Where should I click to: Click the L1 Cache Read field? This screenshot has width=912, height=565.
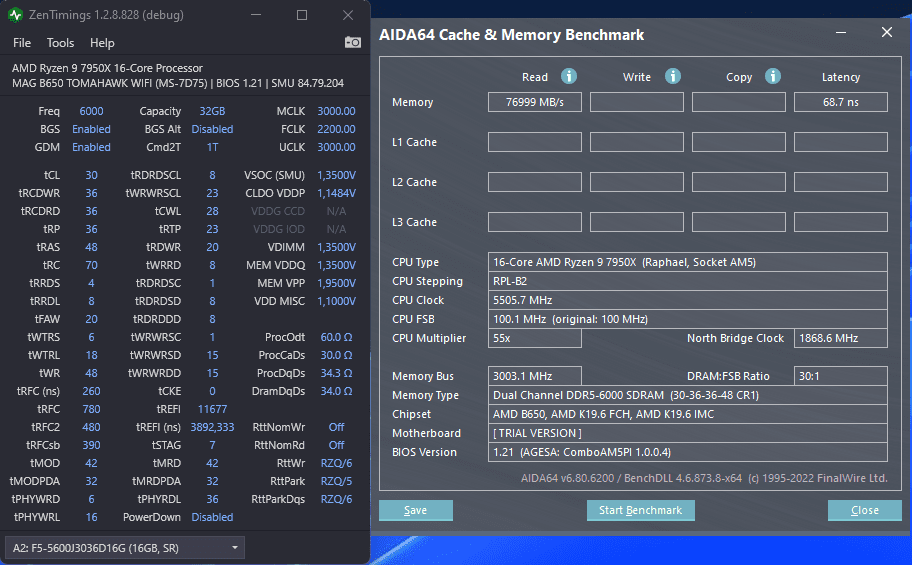tap(535, 142)
